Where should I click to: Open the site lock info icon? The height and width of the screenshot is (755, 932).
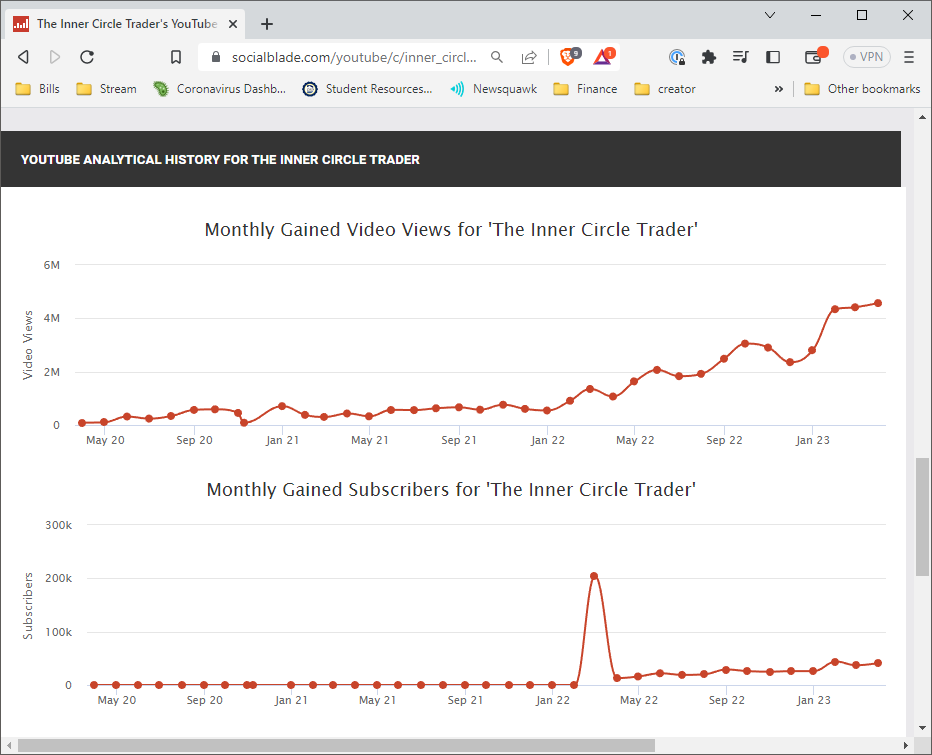[216, 57]
